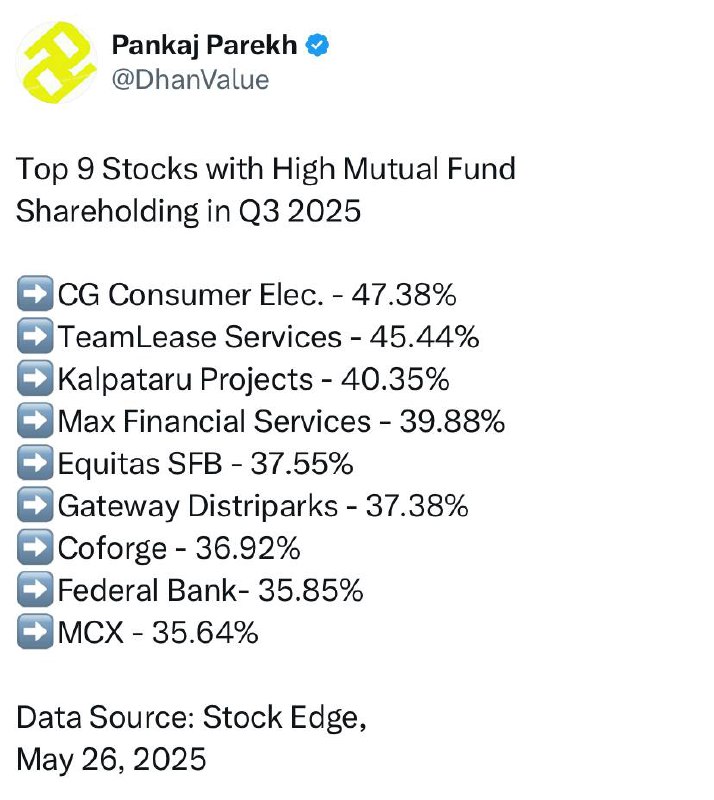Click arrow emoji beside Equitas SFB
This screenshot has height=800, width=714.
(x=35, y=462)
